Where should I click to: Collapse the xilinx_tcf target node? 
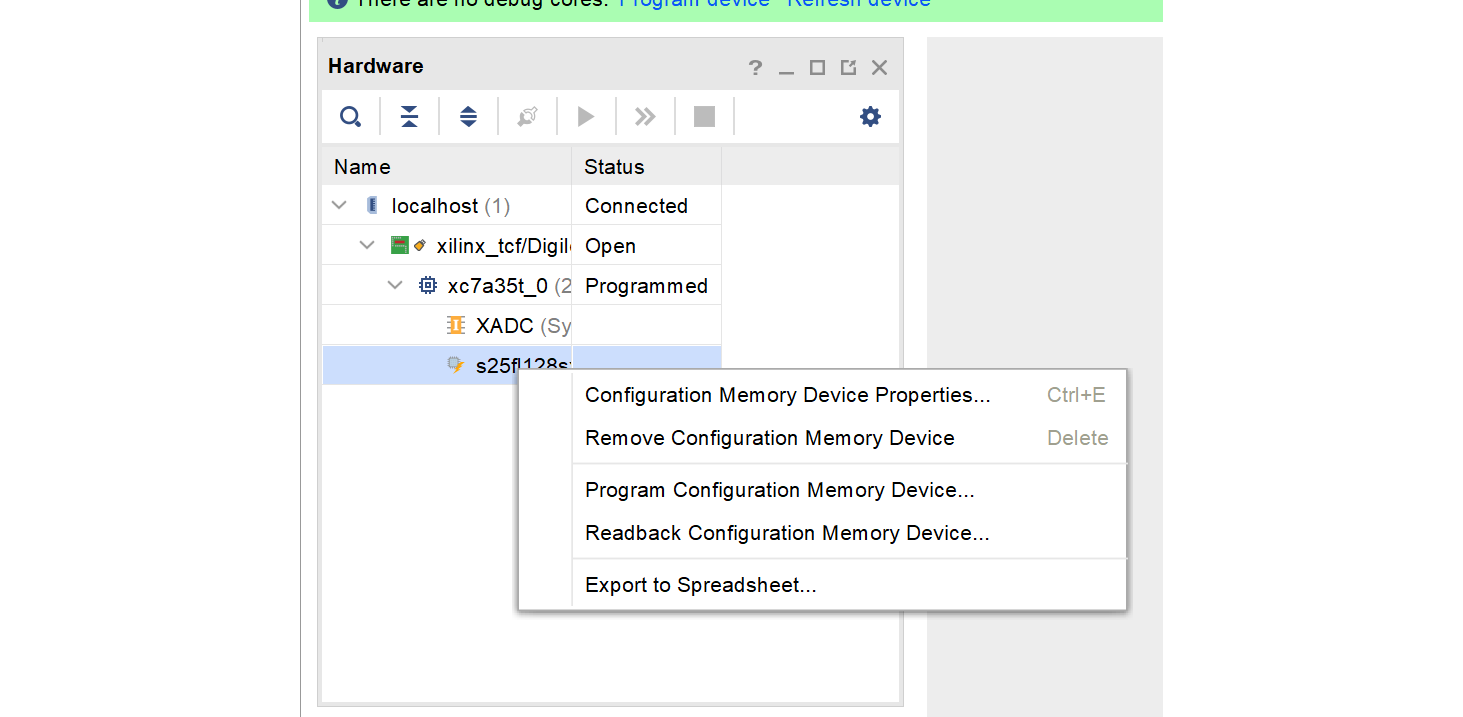coord(367,246)
